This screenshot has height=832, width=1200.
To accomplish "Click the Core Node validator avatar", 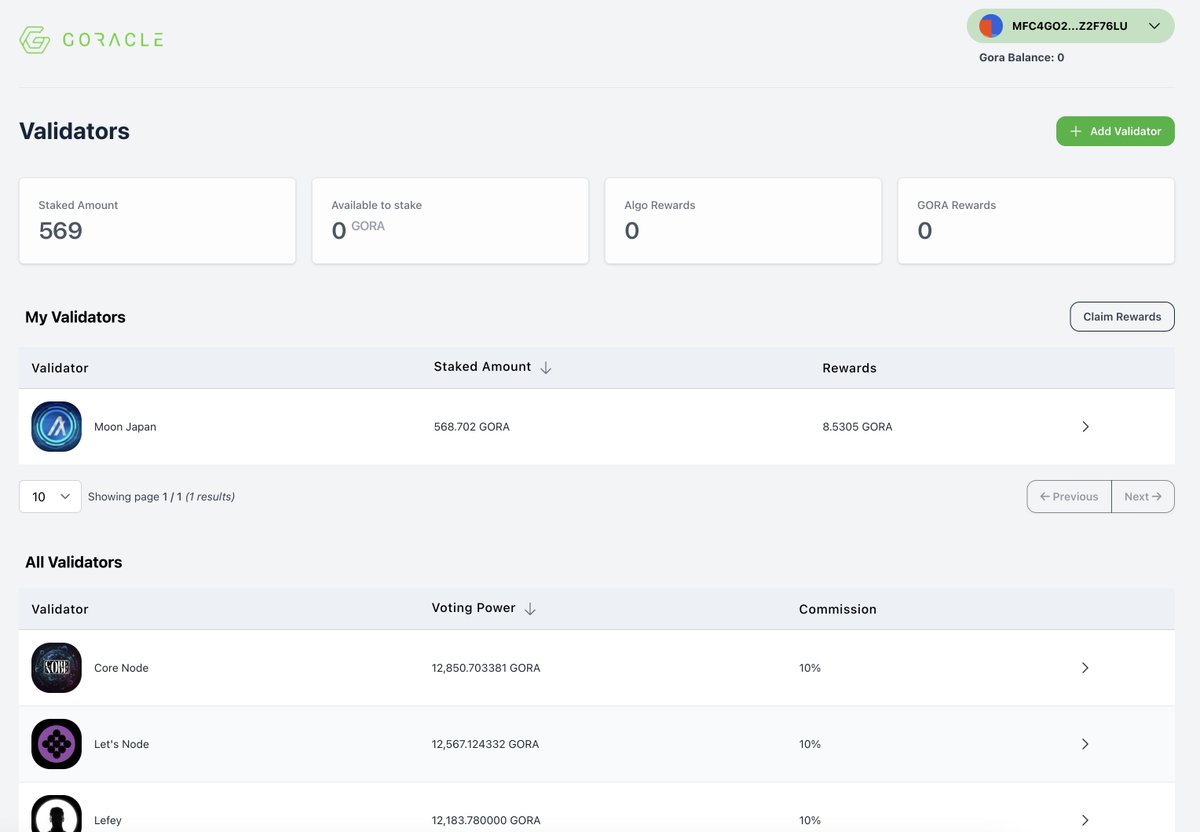I will pos(56,668).
